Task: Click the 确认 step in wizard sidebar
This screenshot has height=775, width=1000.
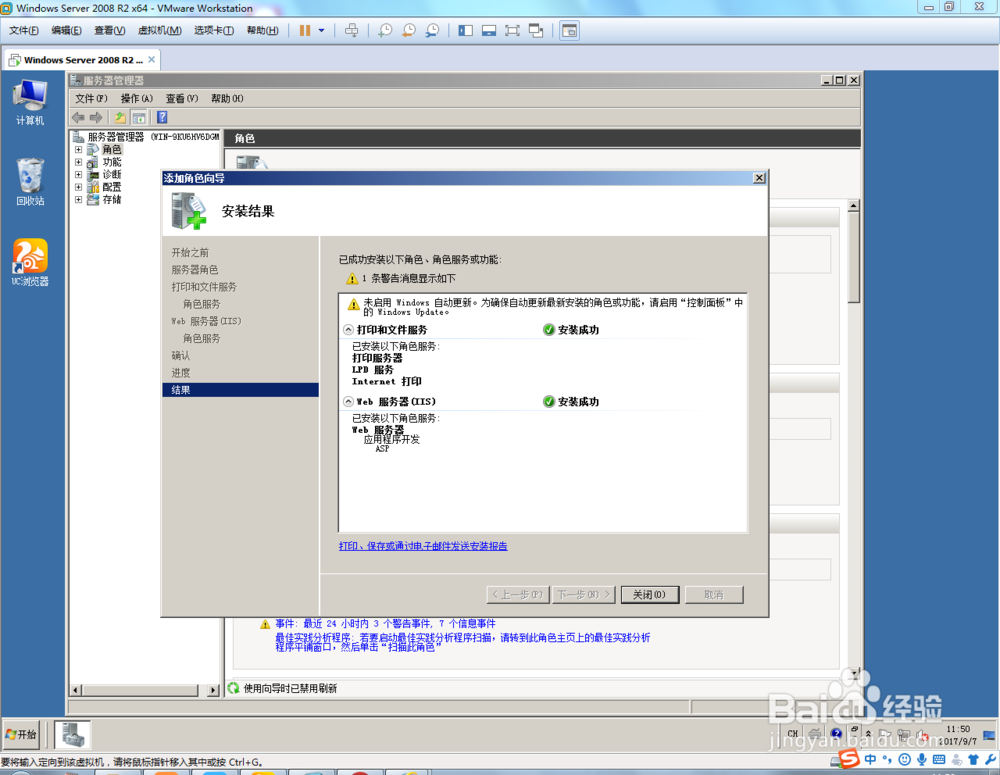Action: tap(180, 355)
